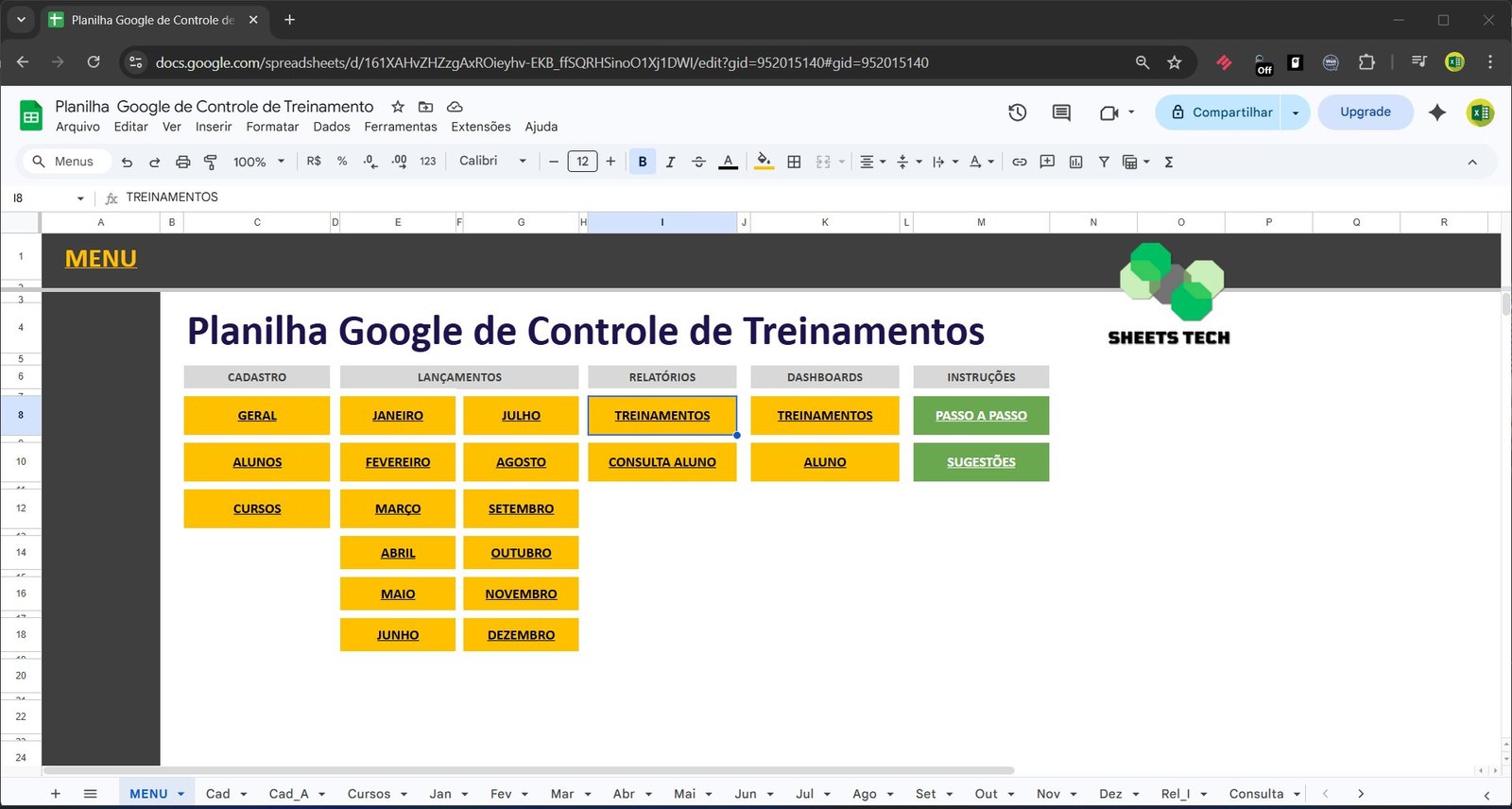Screen dimensions: 1512x809
Task: Toggle bold formatting
Action: 643,162
